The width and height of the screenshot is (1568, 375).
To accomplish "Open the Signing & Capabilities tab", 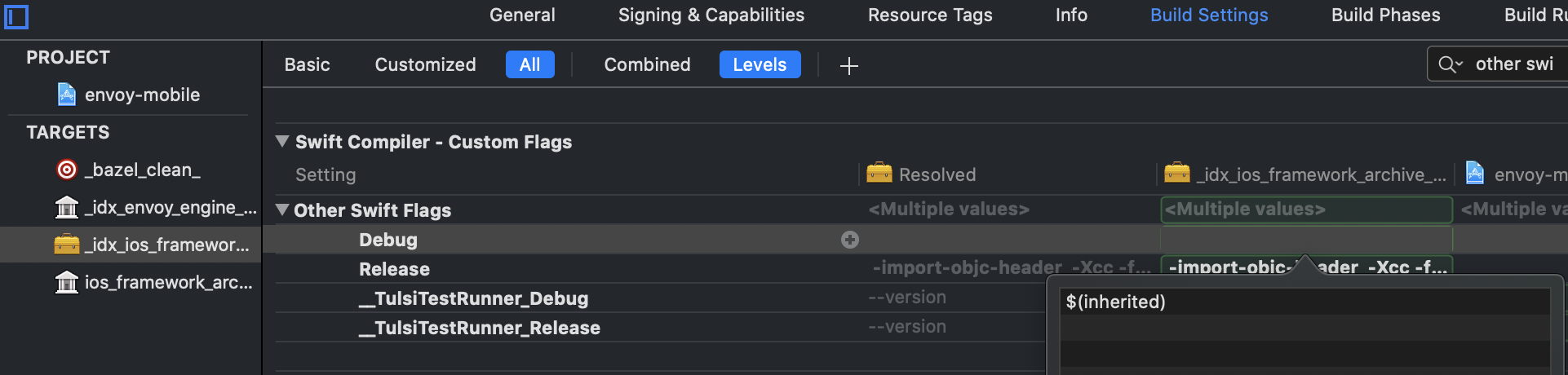I will [711, 15].
